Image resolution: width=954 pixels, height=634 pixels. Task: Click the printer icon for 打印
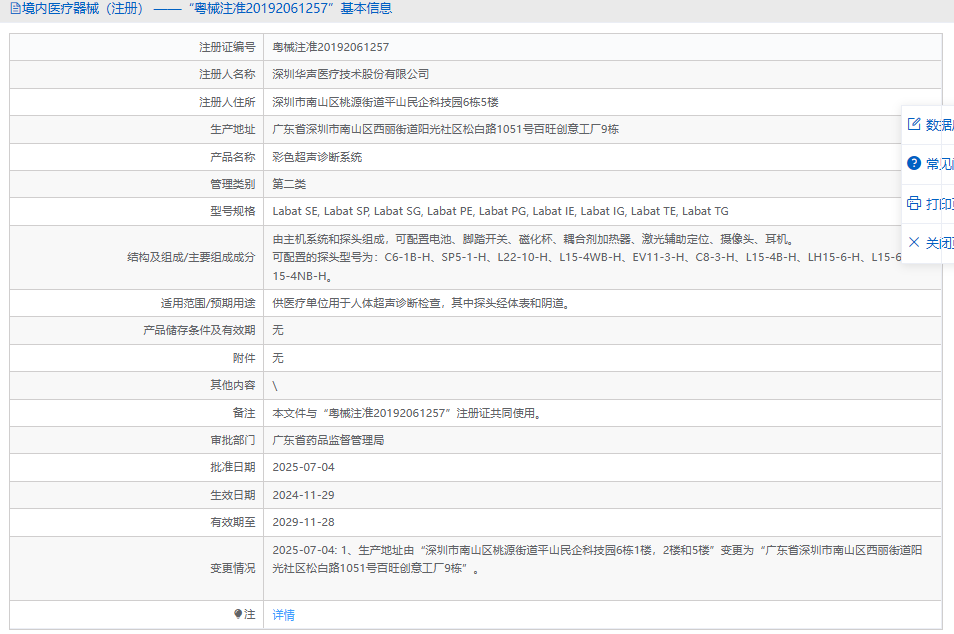pos(914,203)
